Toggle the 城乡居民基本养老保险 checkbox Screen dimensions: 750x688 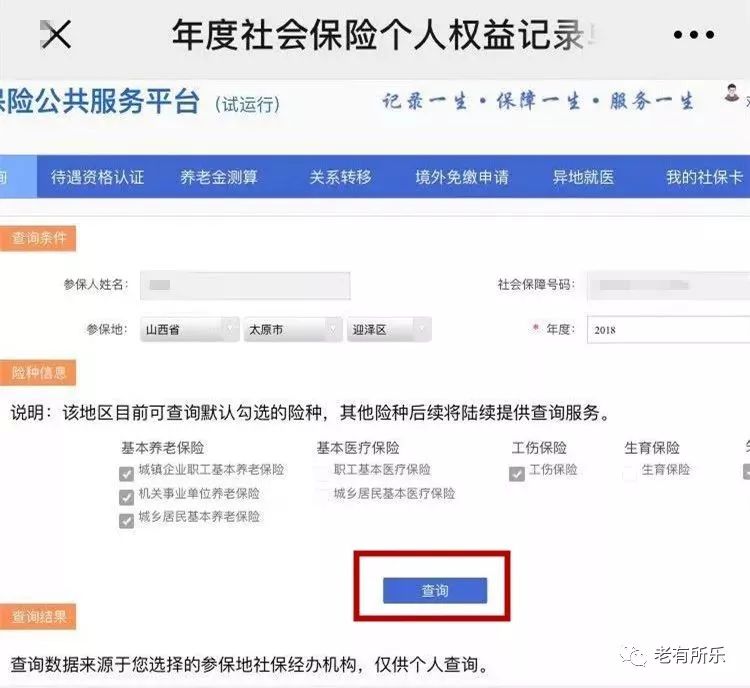126,521
